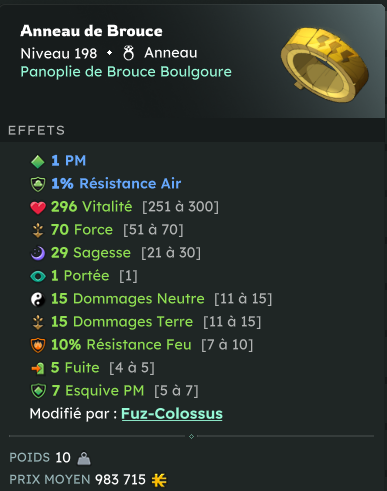Open the Panoplie de Brouce Boulgoure link
387x491 pixels.
click(x=126, y=72)
